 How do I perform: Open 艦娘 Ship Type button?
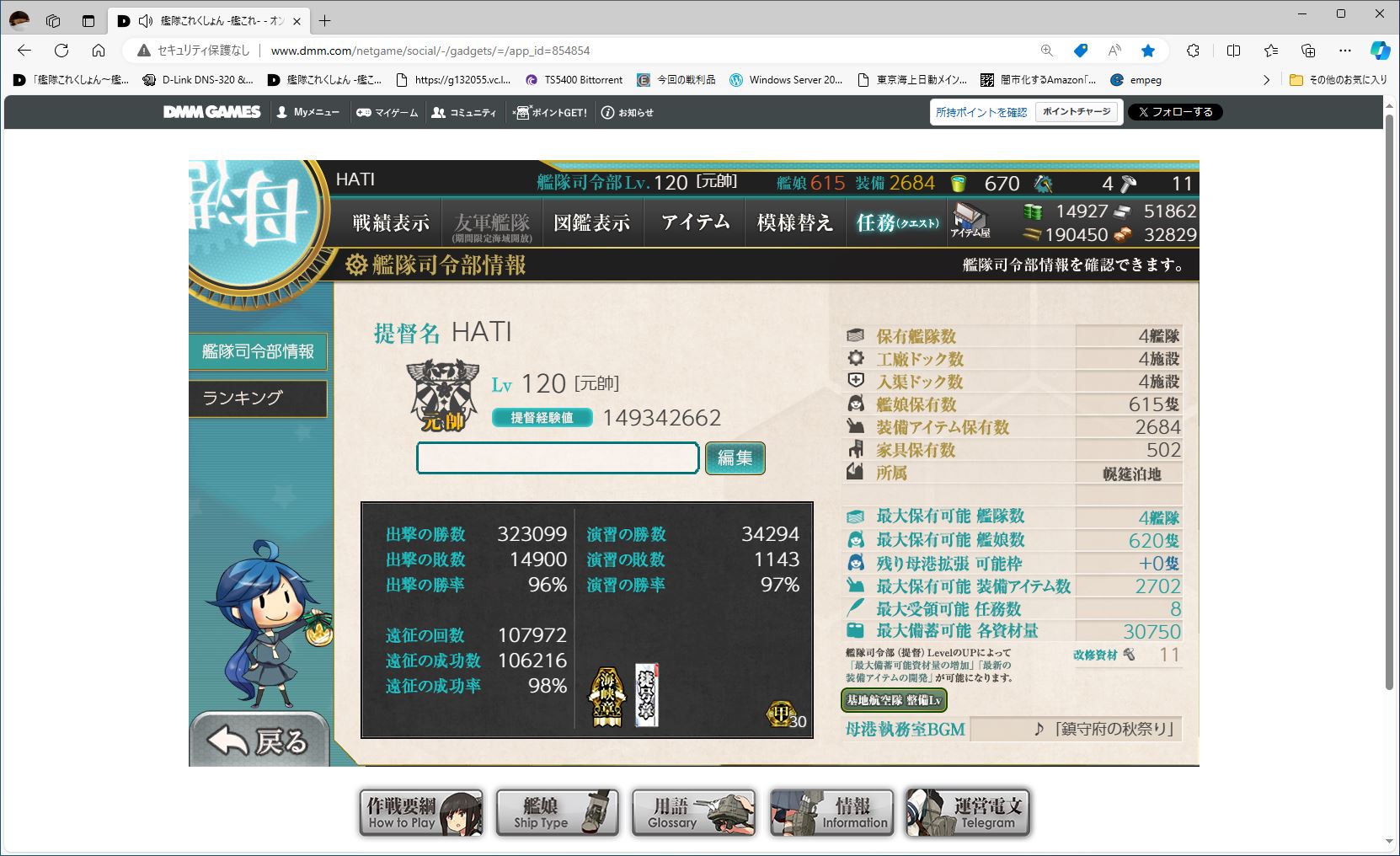coord(558,812)
